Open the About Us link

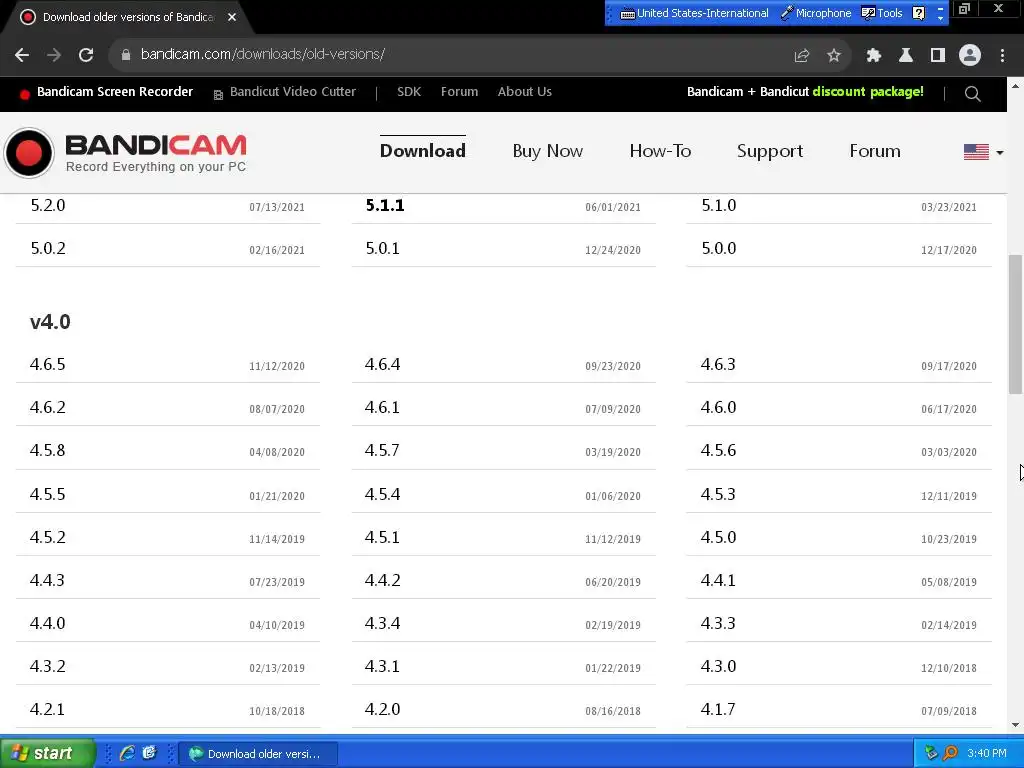(524, 92)
